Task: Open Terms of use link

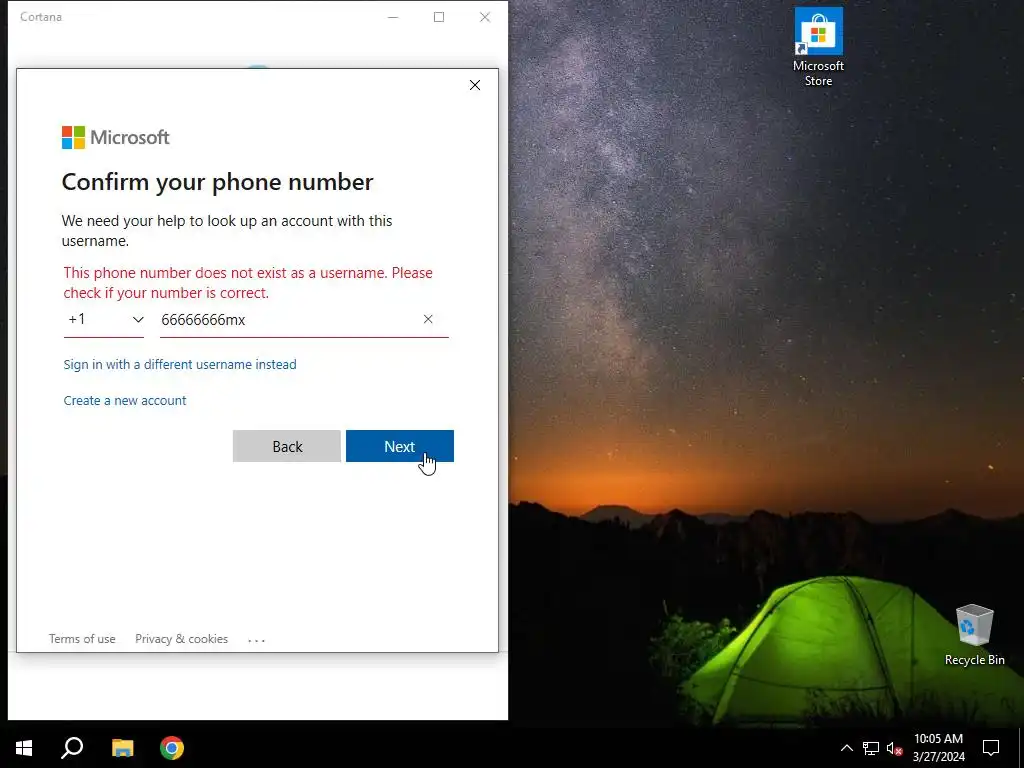Action: [82, 639]
